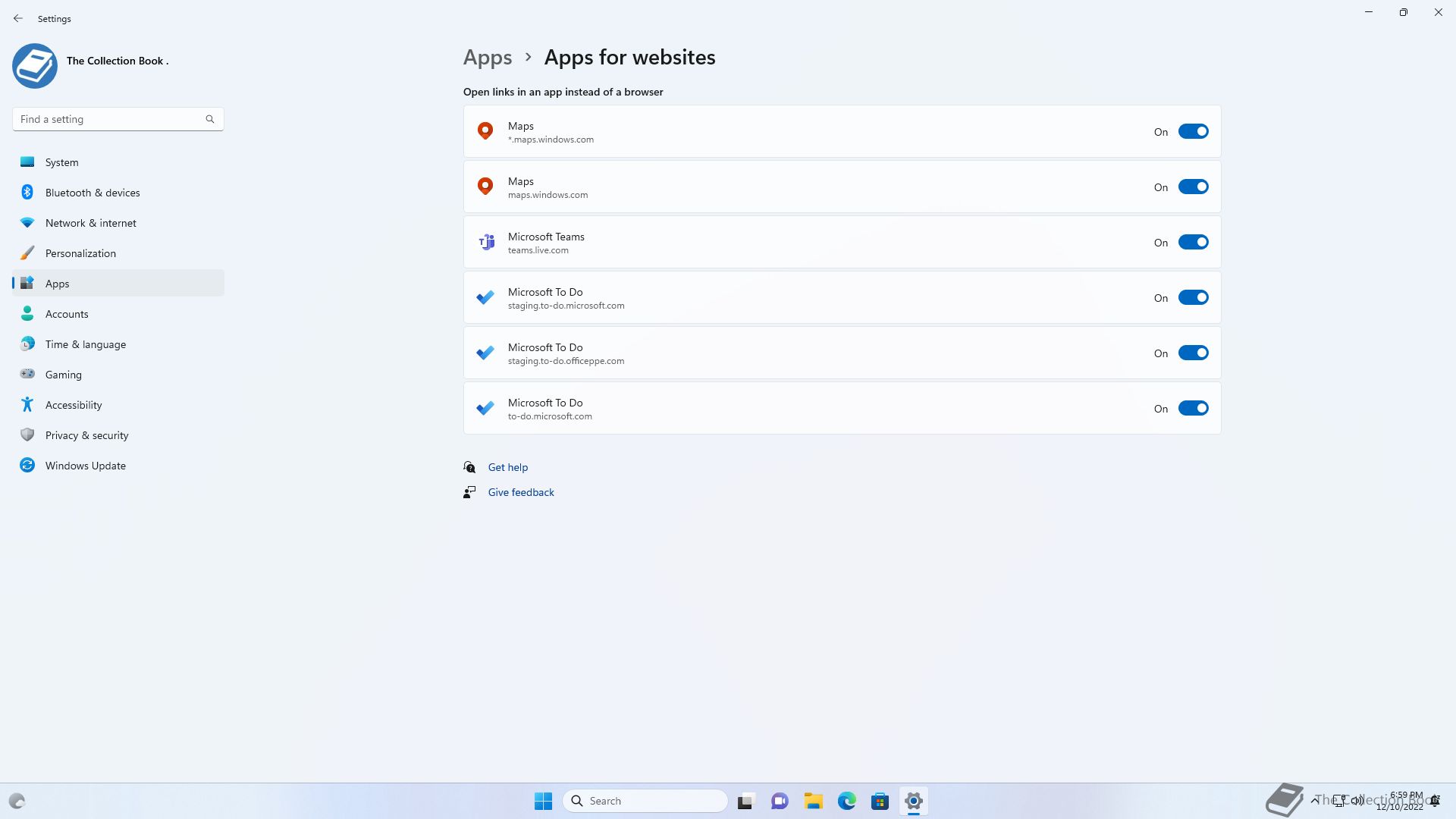Click the teams.live.com text
The width and height of the screenshot is (1456, 819).
(x=538, y=250)
